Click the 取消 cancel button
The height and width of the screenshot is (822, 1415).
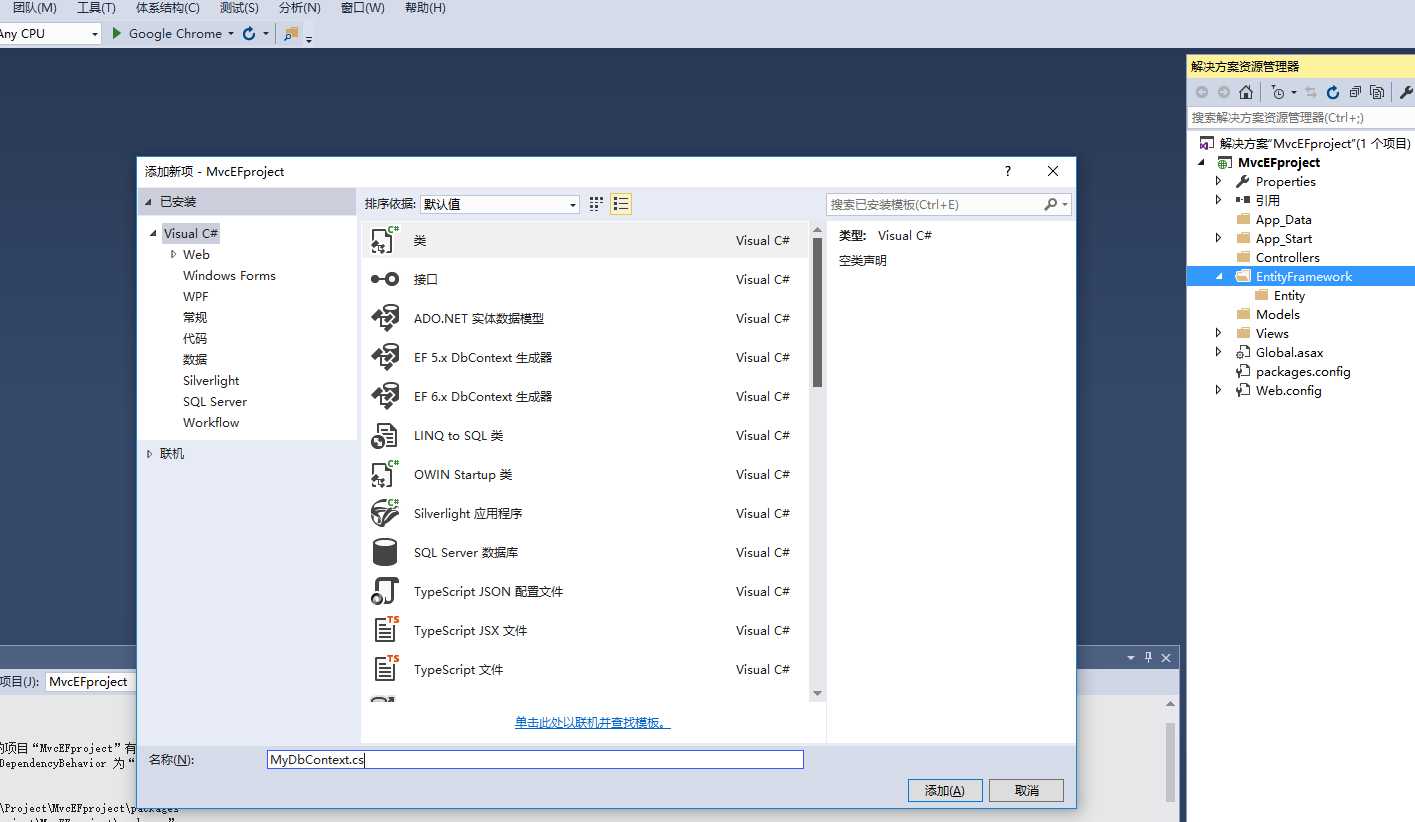coord(1026,790)
